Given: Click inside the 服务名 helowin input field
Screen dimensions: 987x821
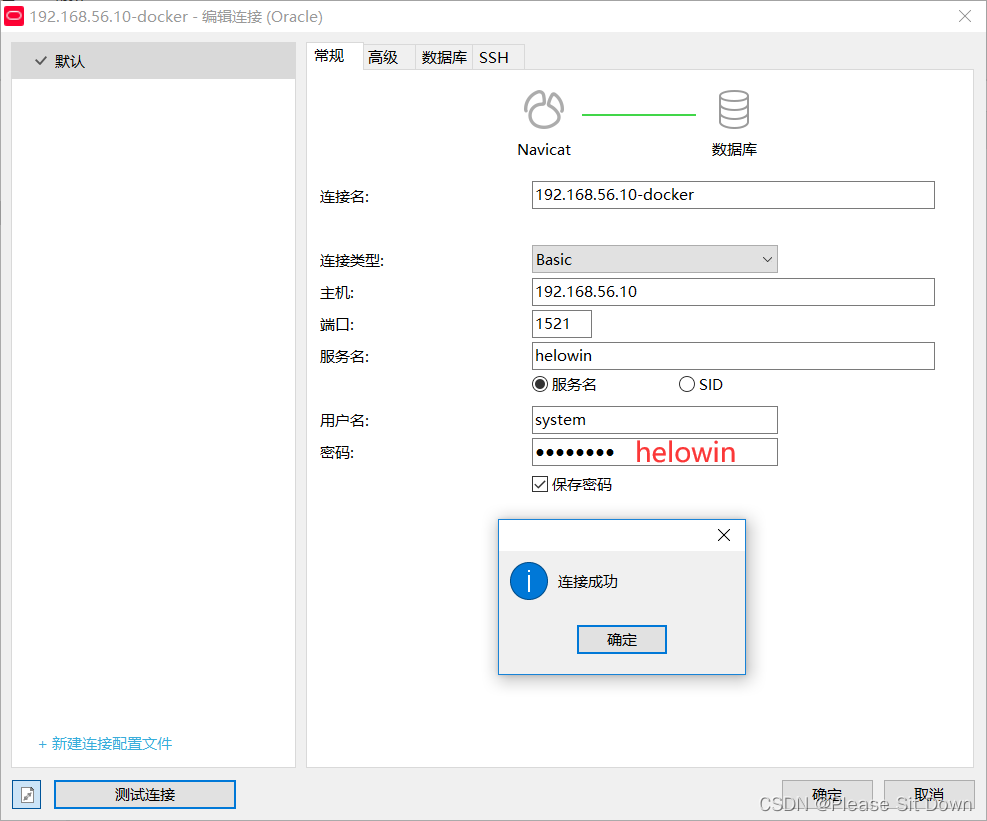Looking at the screenshot, I should 732,356.
